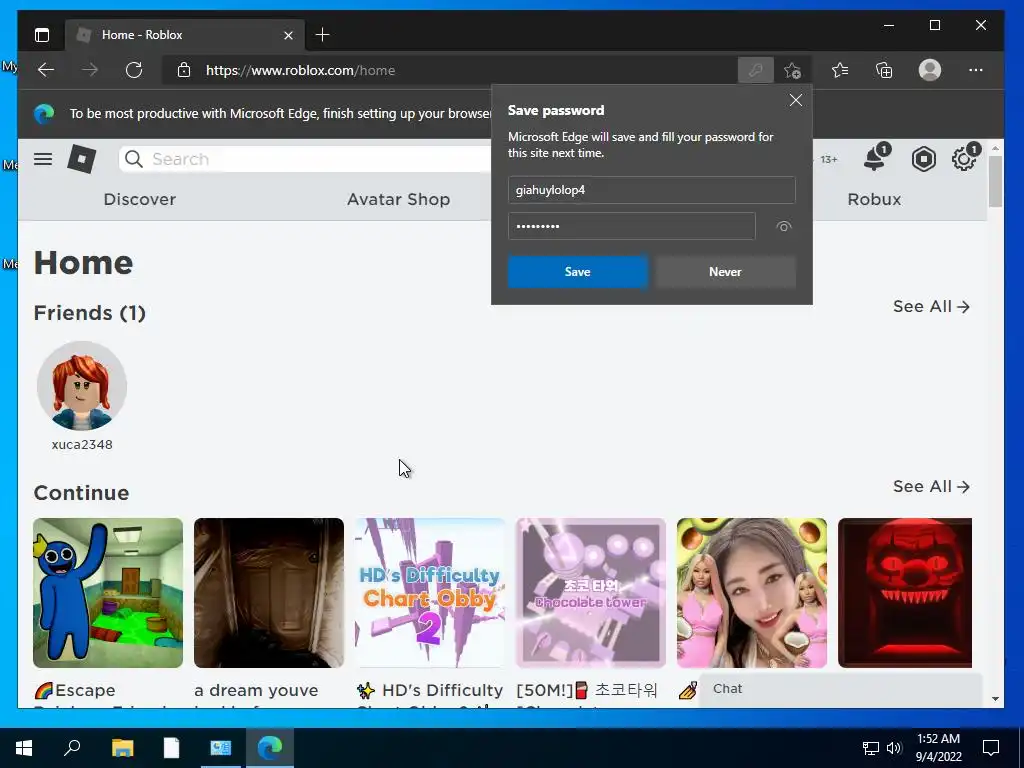The width and height of the screenshot is (1024, 768).
Task: Open the Avatar Shop tab
Action: pos(398,199)
